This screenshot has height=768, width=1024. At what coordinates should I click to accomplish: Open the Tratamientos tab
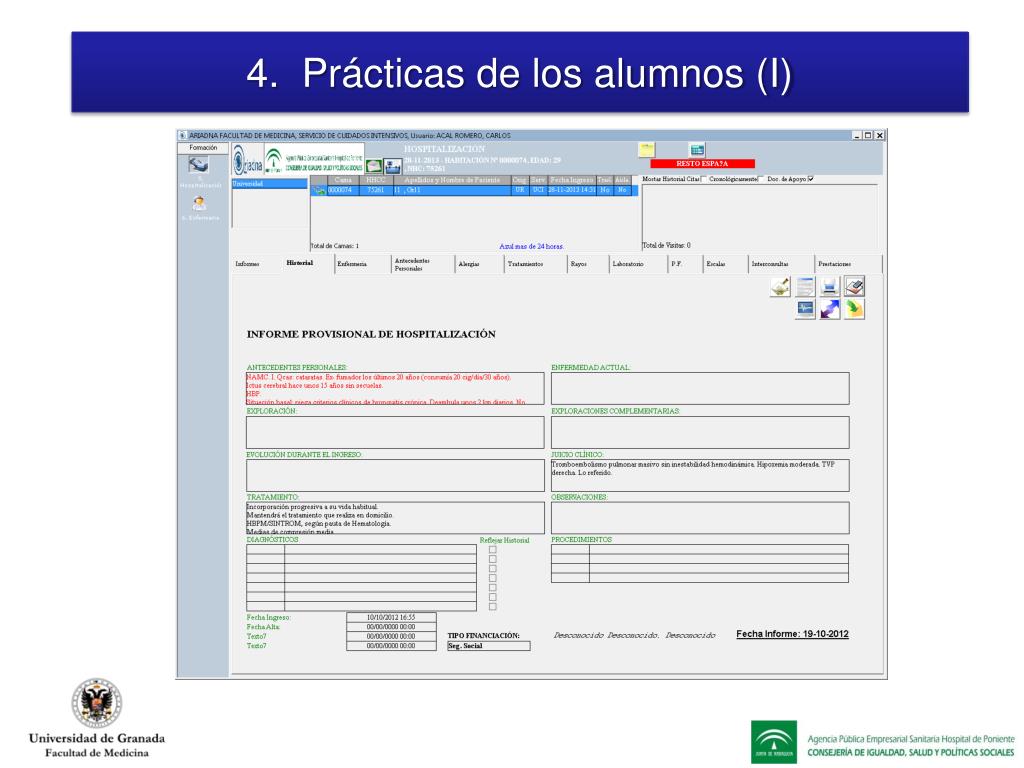(x=526, y=264)
